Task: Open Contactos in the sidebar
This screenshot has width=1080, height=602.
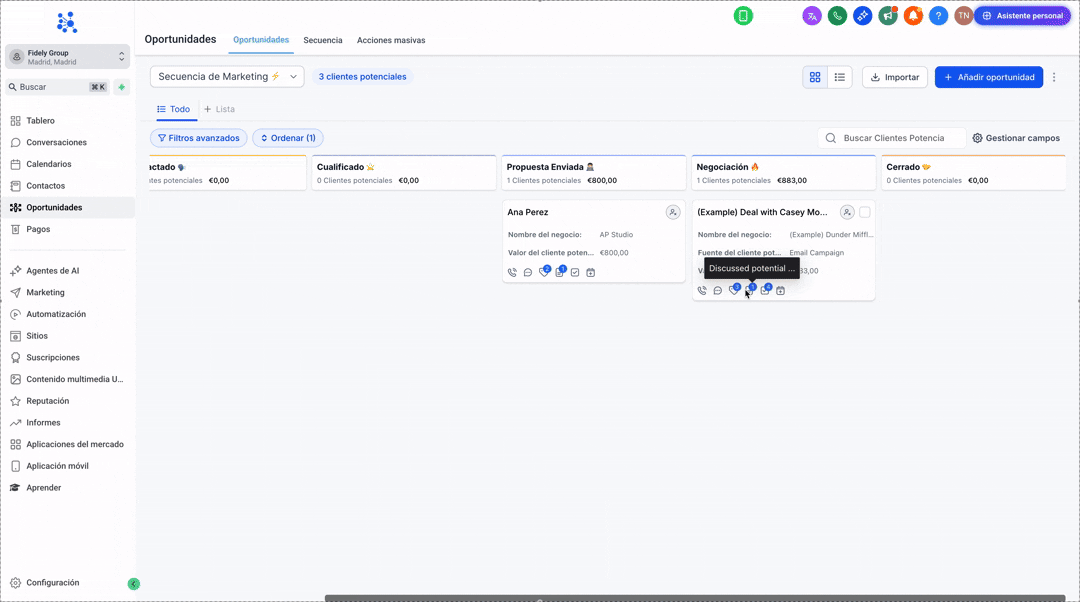Action: (45, 186)
